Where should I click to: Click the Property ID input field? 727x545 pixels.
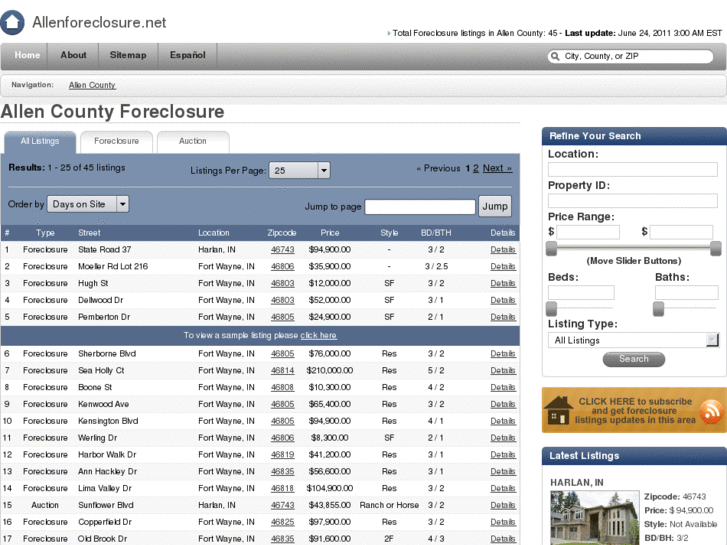(632, 201)
